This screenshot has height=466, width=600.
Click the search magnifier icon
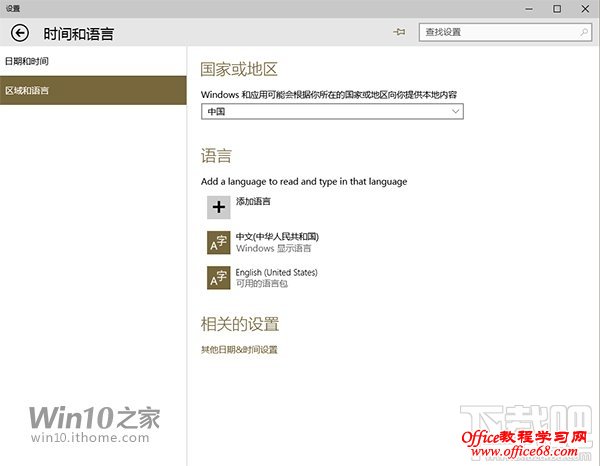pos(584,32)
